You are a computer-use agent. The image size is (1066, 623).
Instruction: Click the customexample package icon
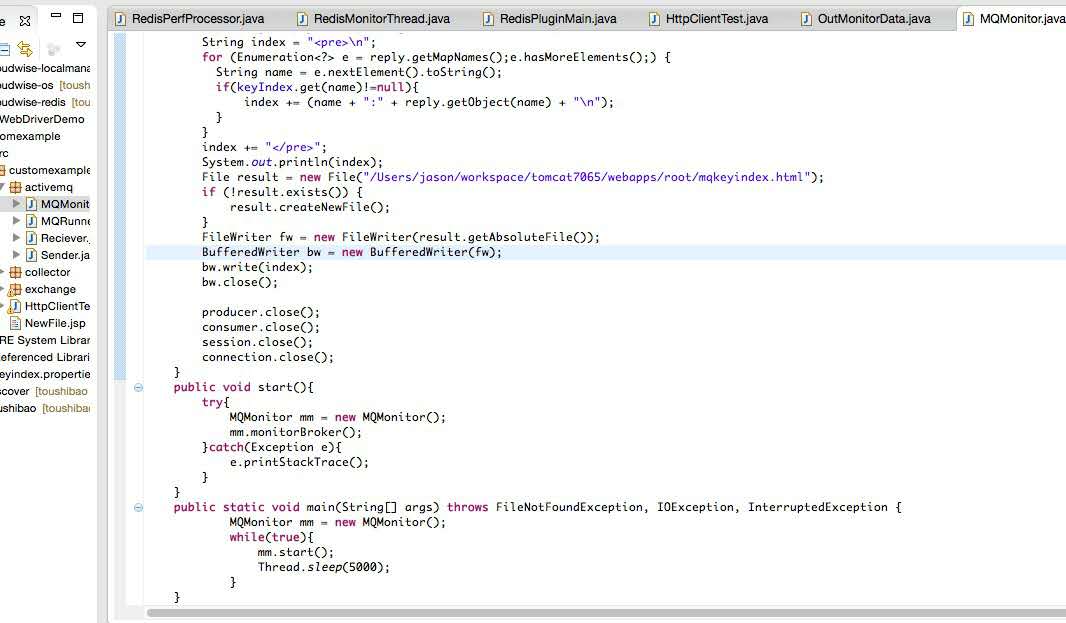pyautogui.click(x=3, y=170)
